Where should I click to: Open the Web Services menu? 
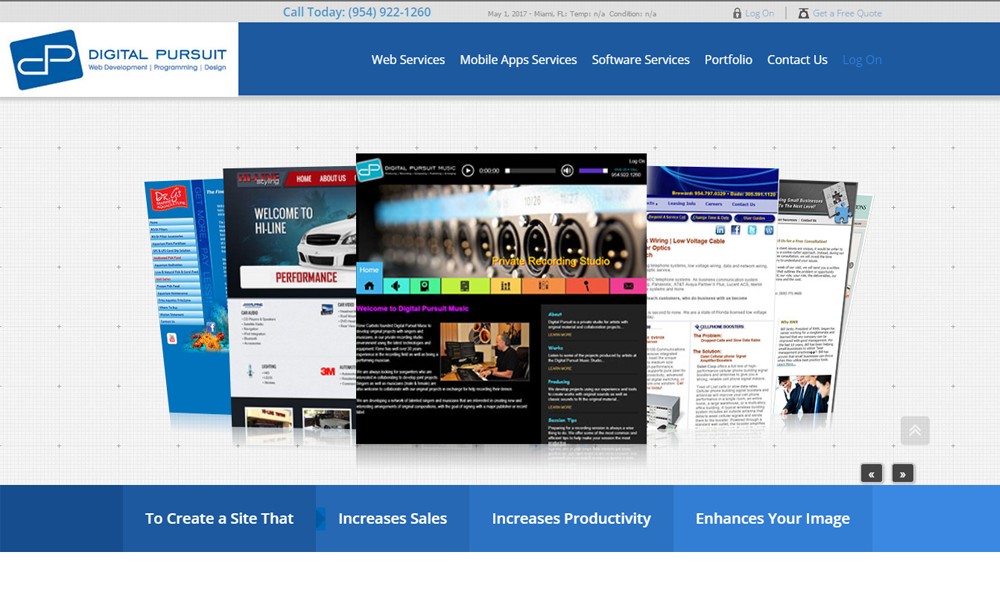click(x=408, y=60)
